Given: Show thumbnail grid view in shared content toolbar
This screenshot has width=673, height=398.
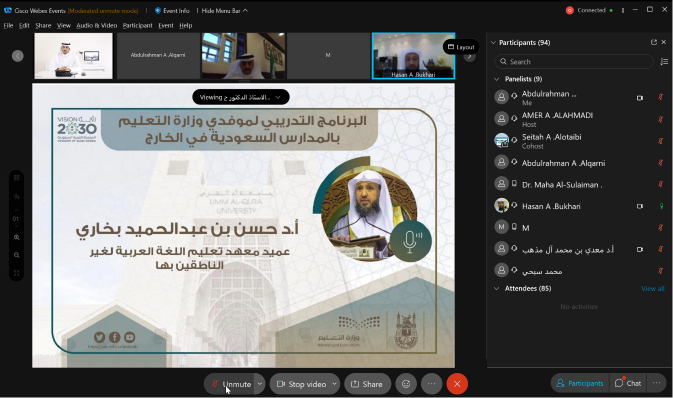Looking at the screenshot, I should click(16, 178).
